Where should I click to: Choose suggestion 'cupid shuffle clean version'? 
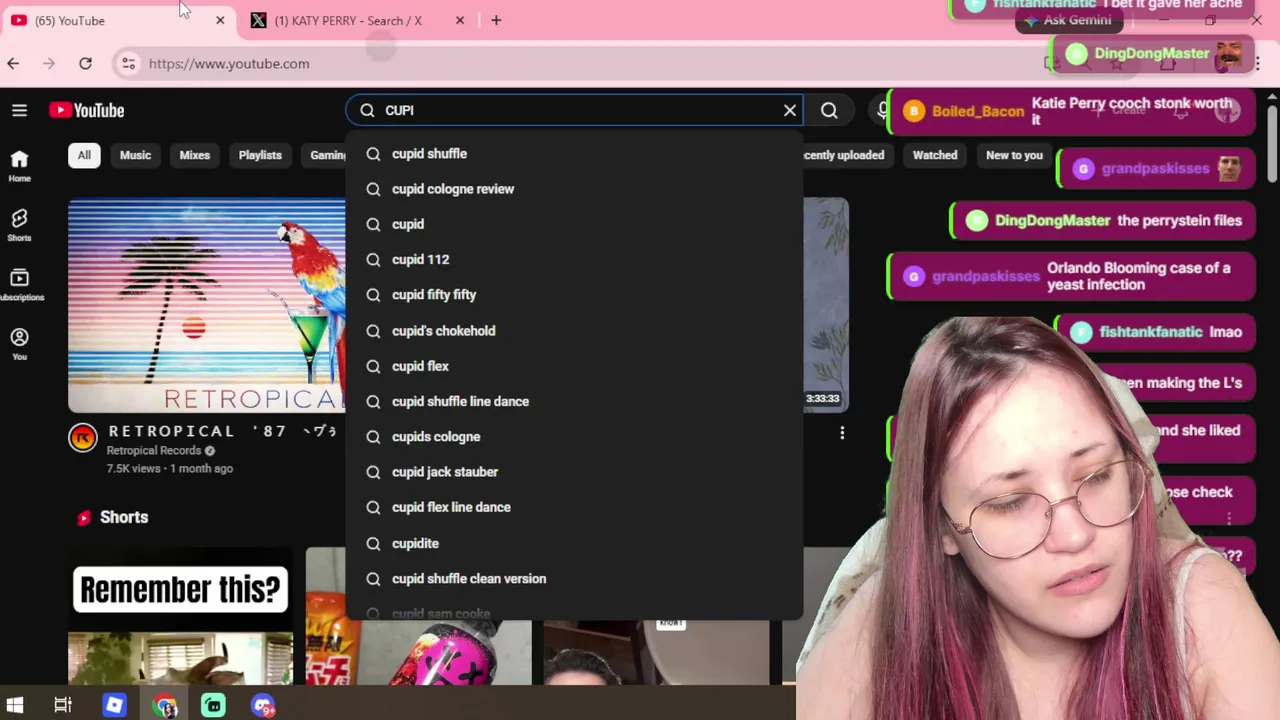574,578
